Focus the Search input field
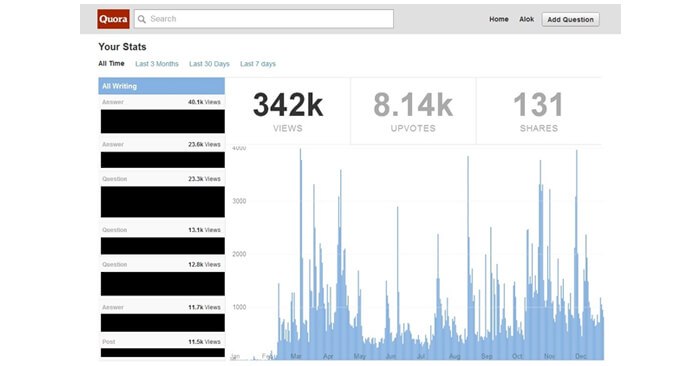Viewport: 700px width, 366px height. (264, 19)
